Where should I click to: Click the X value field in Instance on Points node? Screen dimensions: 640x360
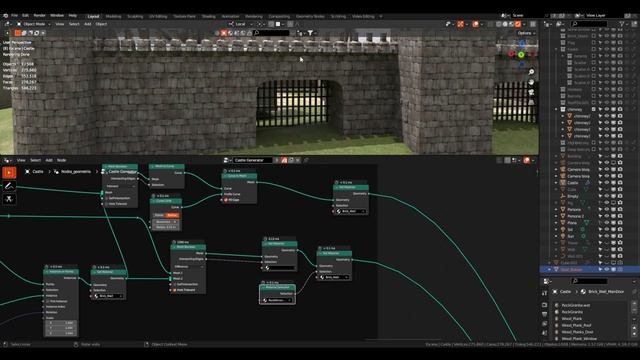61,323
